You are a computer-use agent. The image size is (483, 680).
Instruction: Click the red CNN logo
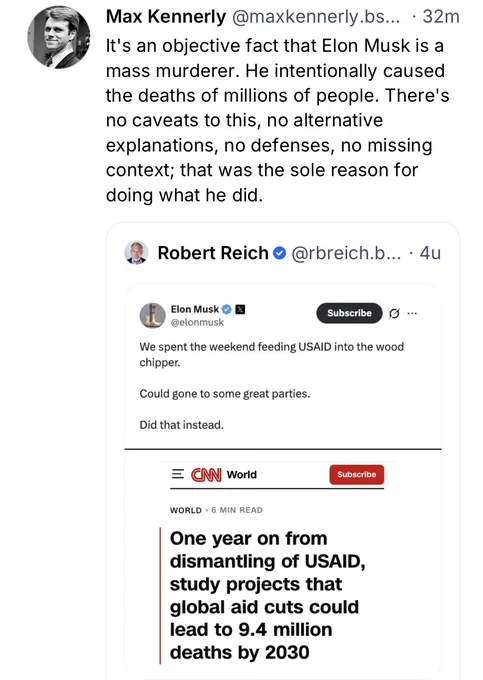pyautogui.click(x=206, y=474)
